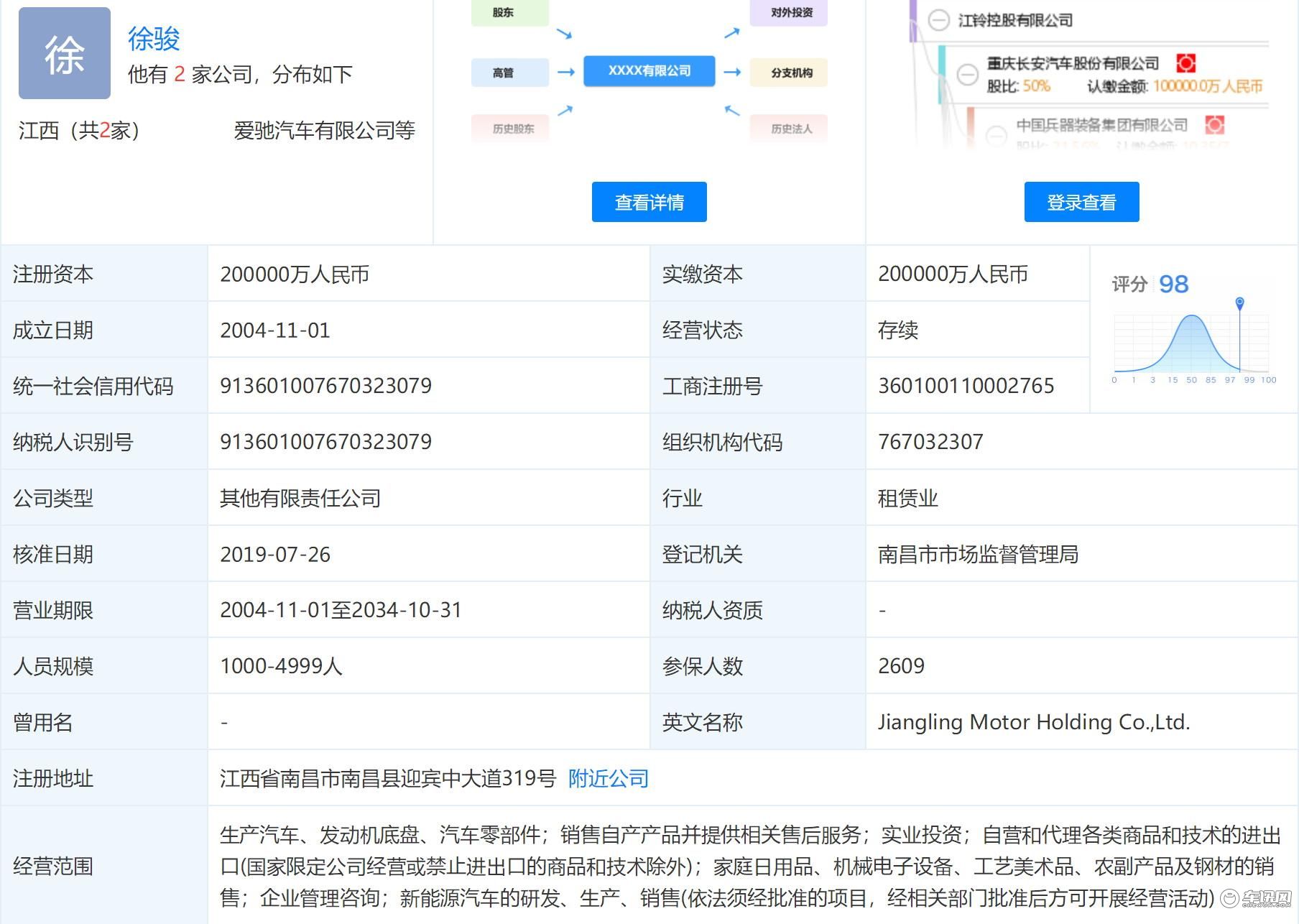Collapse 重庆长安汽车股份有限公司 node
Viewport: 1299px width, 924px height.
[968, 73]
